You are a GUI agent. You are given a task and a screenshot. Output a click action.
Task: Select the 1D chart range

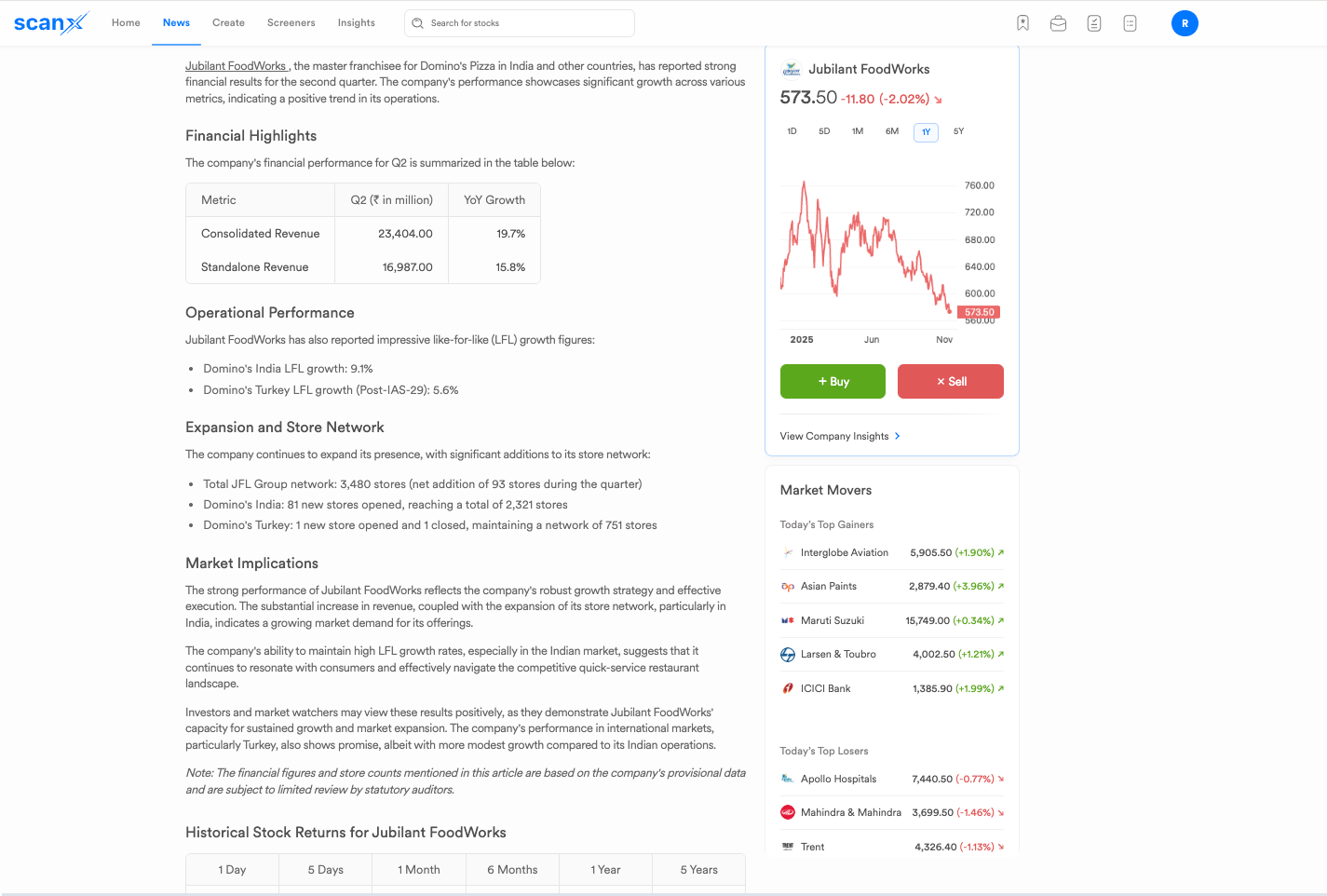[792, 131]
